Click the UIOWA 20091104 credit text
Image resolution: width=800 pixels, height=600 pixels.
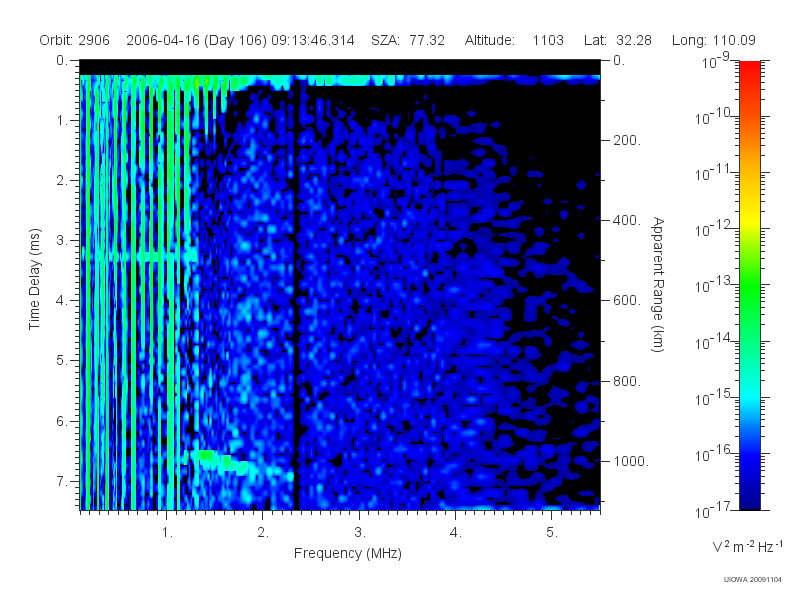753,580
